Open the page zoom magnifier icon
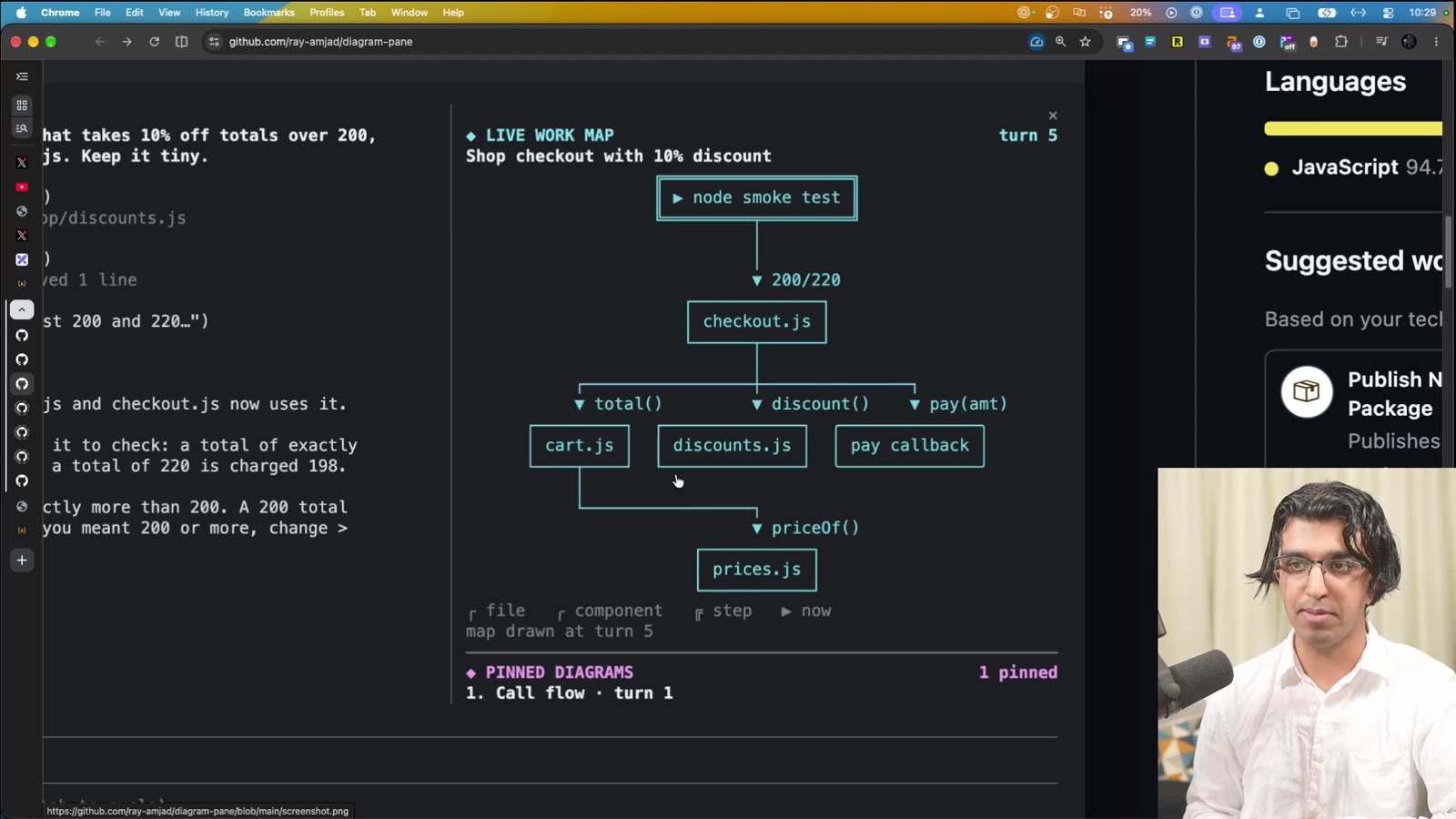 [1061, 42]
